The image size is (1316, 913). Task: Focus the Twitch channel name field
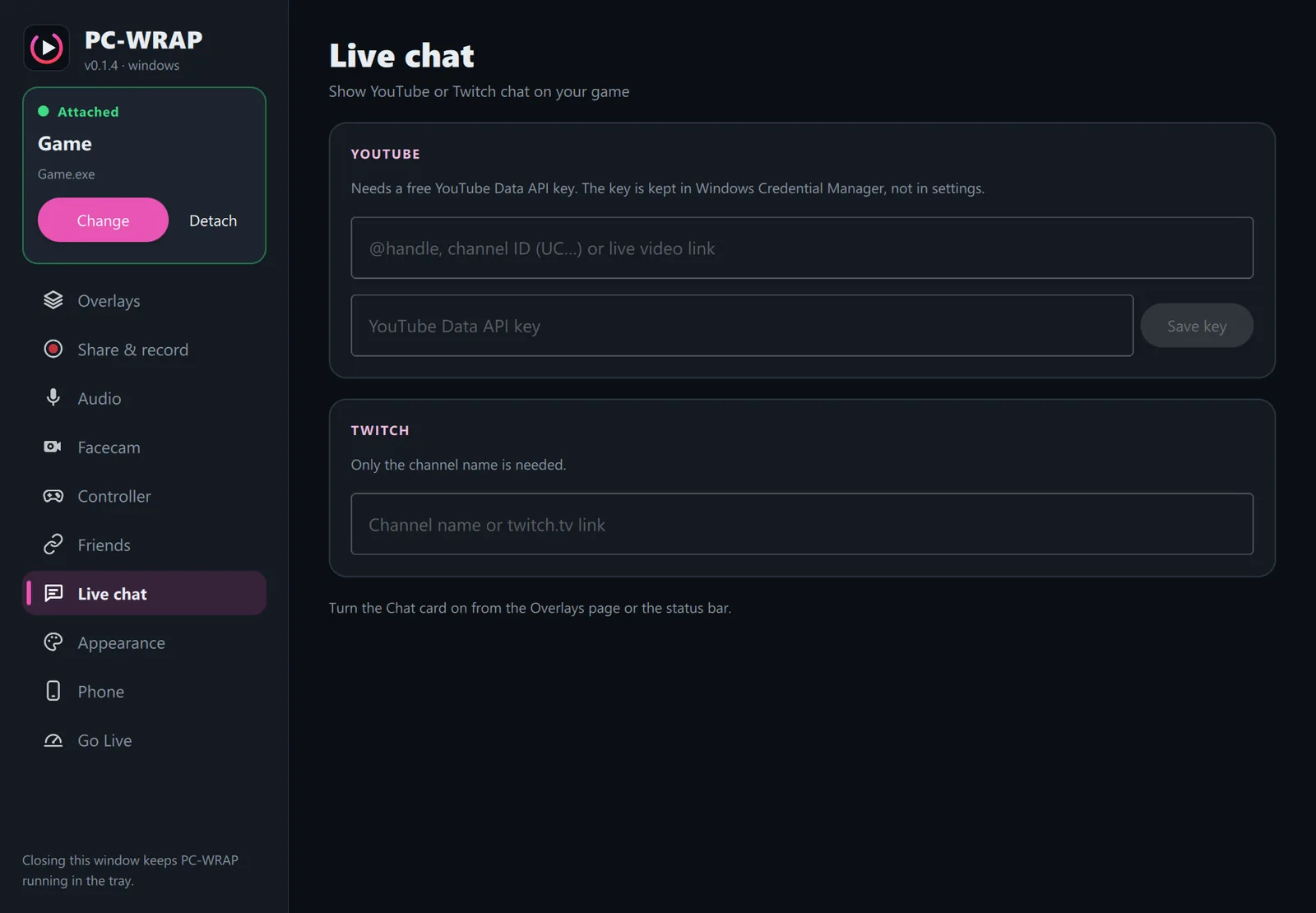coord(802,524)
